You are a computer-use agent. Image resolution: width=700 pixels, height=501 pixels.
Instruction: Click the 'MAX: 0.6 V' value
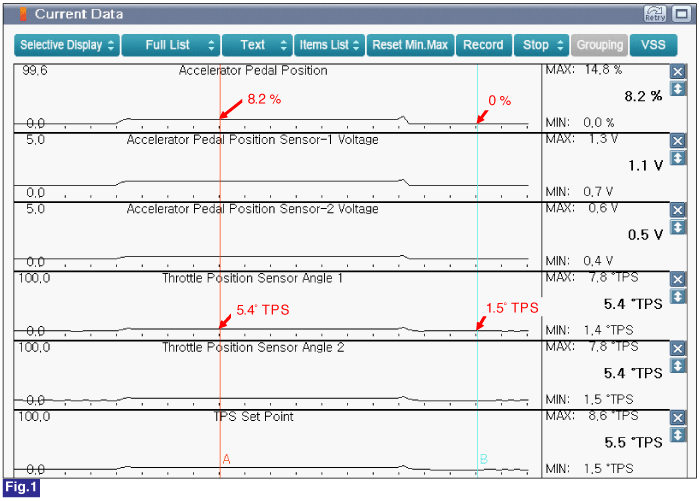pyautogui.click(x=582, y=208)
